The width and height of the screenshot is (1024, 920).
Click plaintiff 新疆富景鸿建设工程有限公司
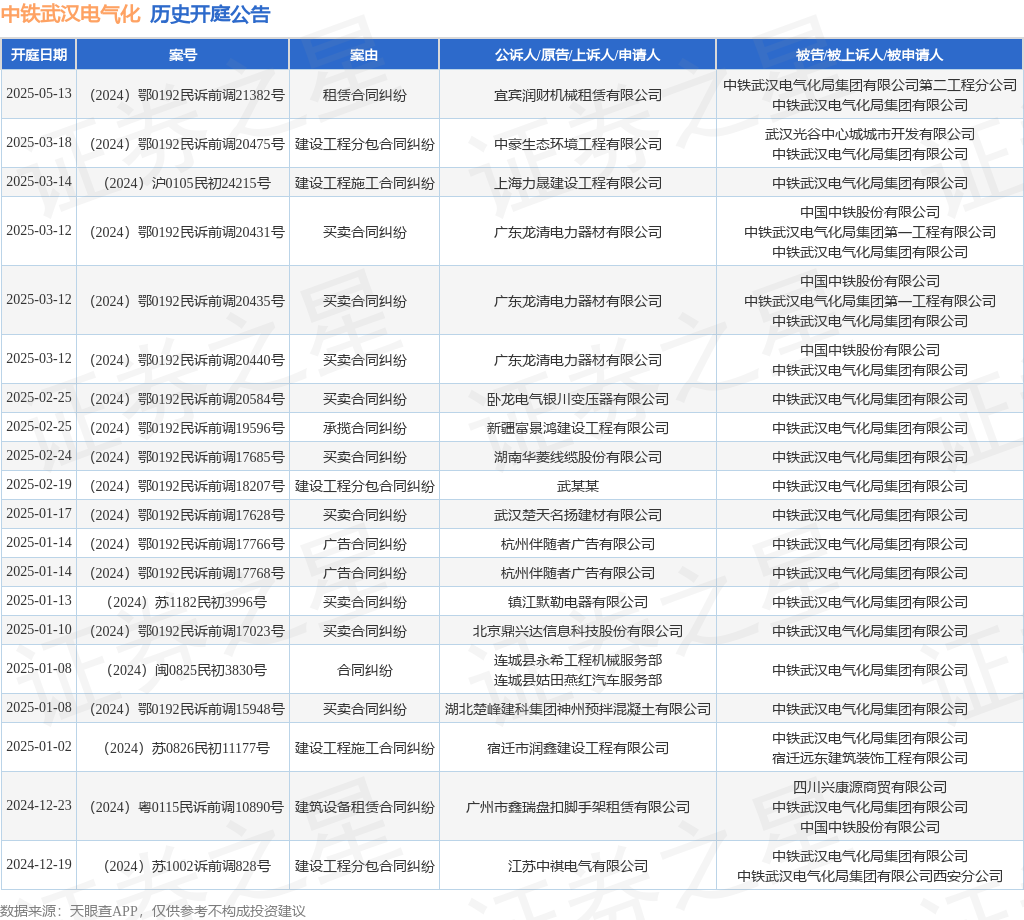point(577,428)
